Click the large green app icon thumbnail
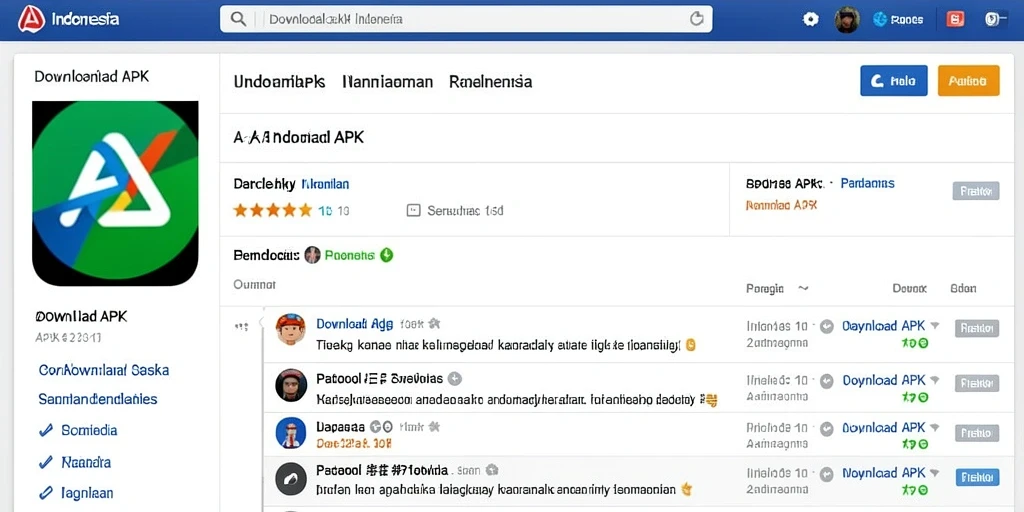The width and height of the screenshot is (1024, 512). tap(116, 193)
